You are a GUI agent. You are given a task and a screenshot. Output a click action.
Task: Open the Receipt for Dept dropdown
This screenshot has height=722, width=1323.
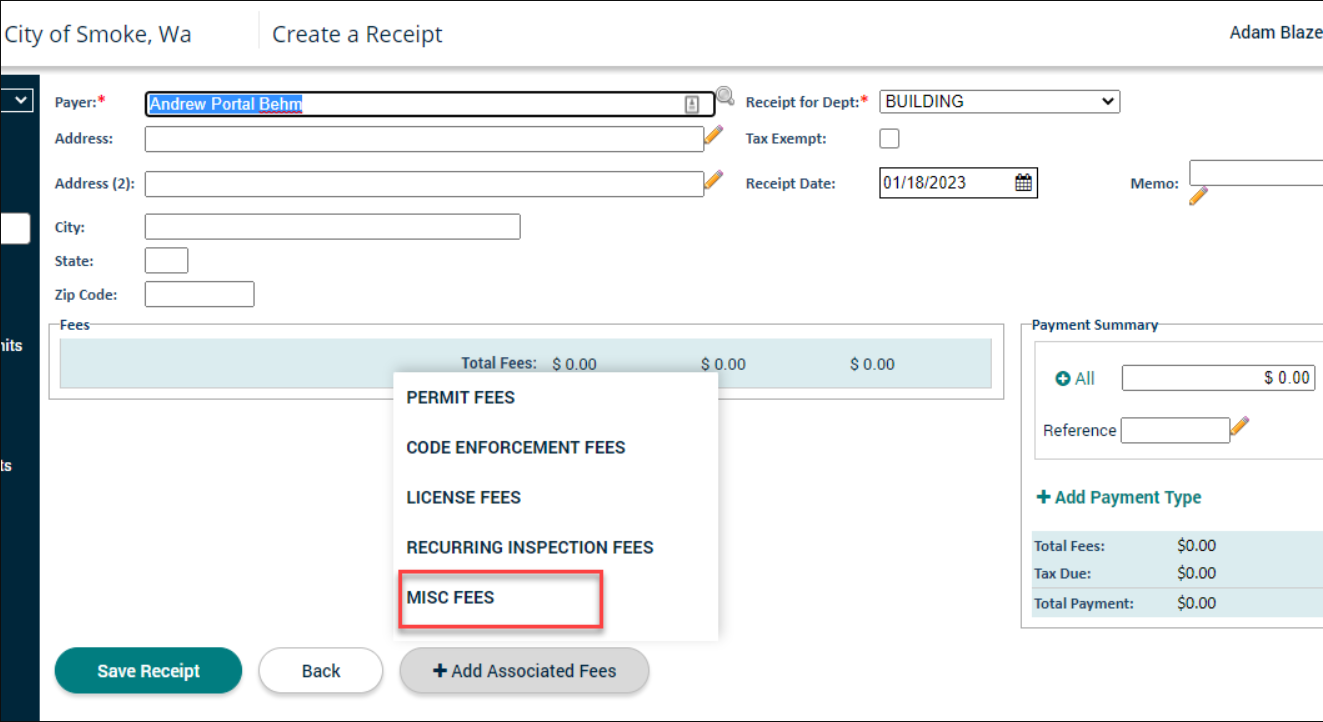pos(1000,101)
